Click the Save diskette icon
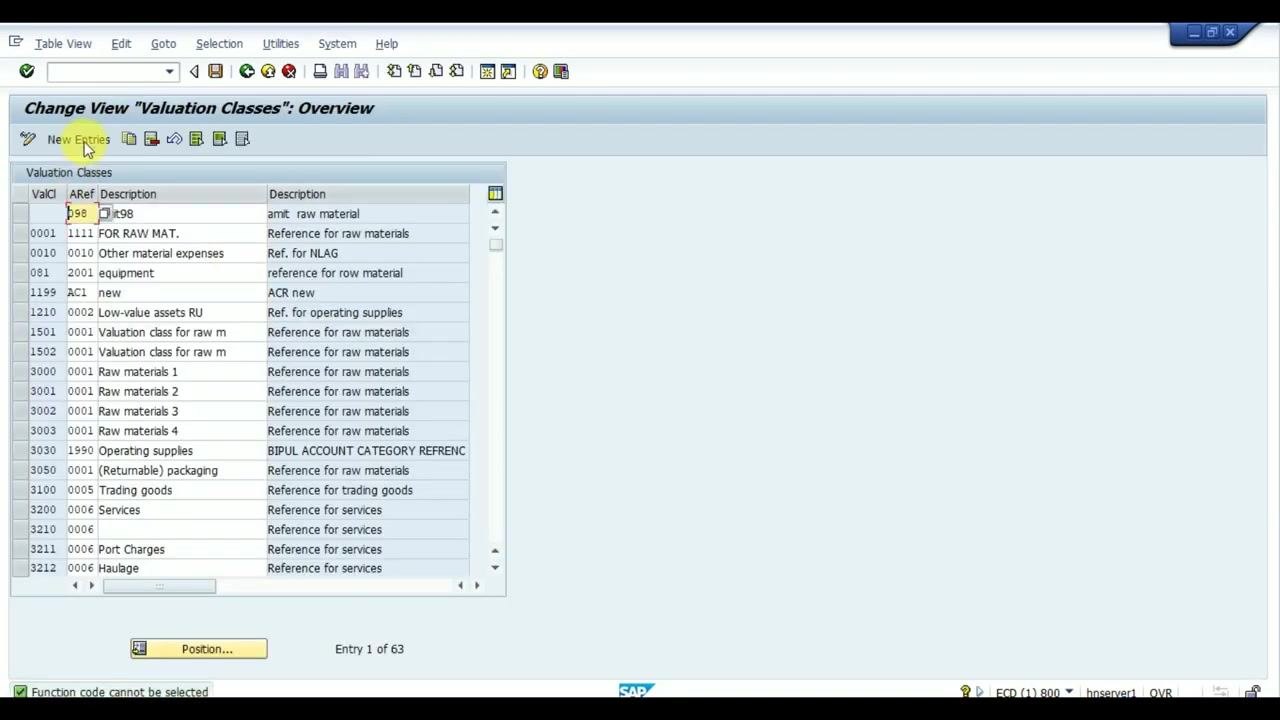This screenshot has height=720, width=1280. pos(215,71)
